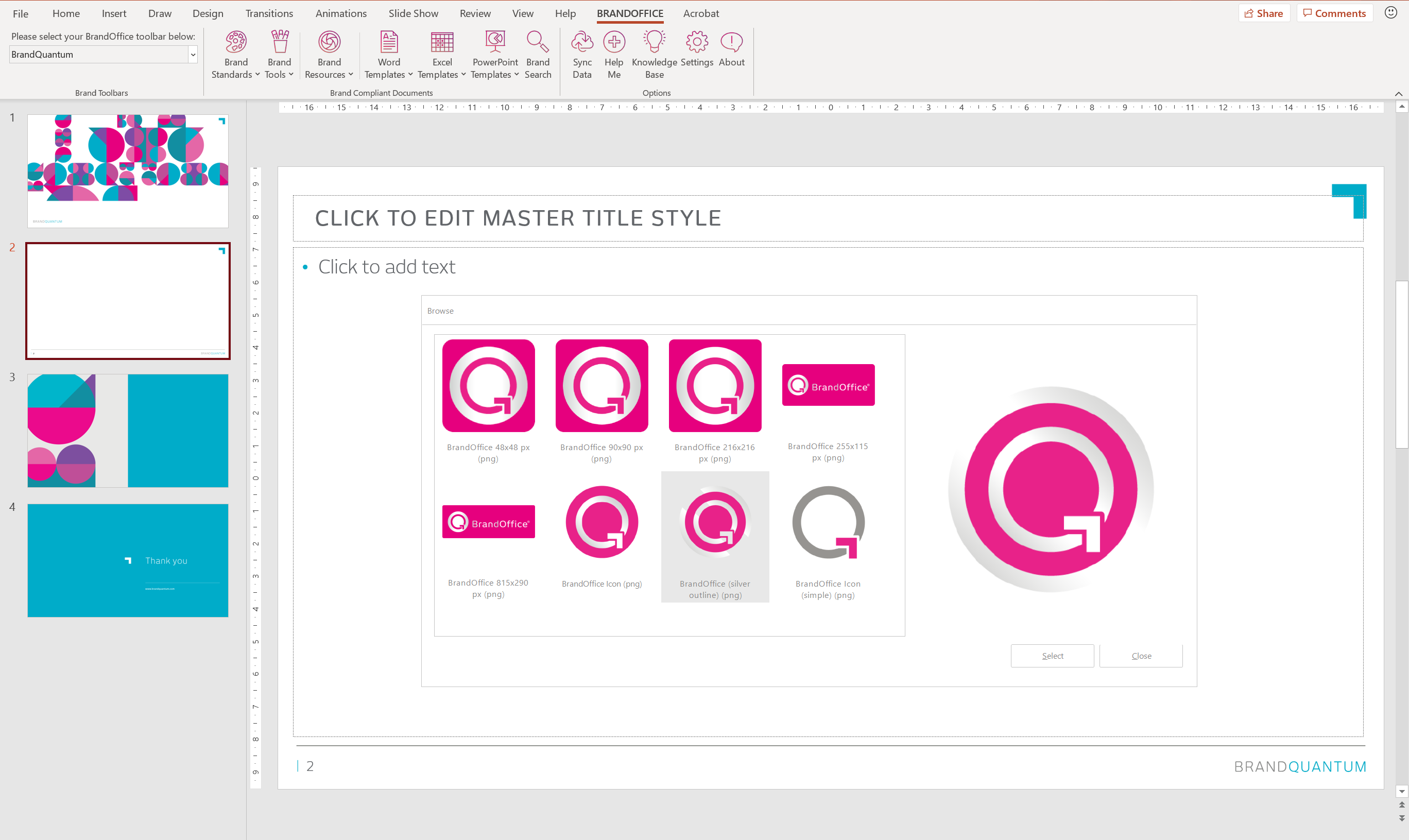
Task: Expand Brand Resources dropdown arrow
Action: click(350, 74)
